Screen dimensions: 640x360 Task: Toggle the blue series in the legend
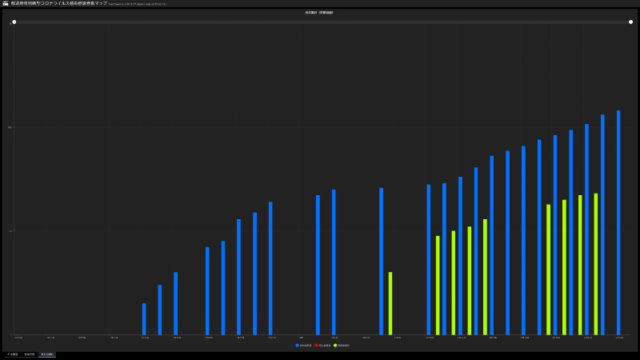point(304,346)
